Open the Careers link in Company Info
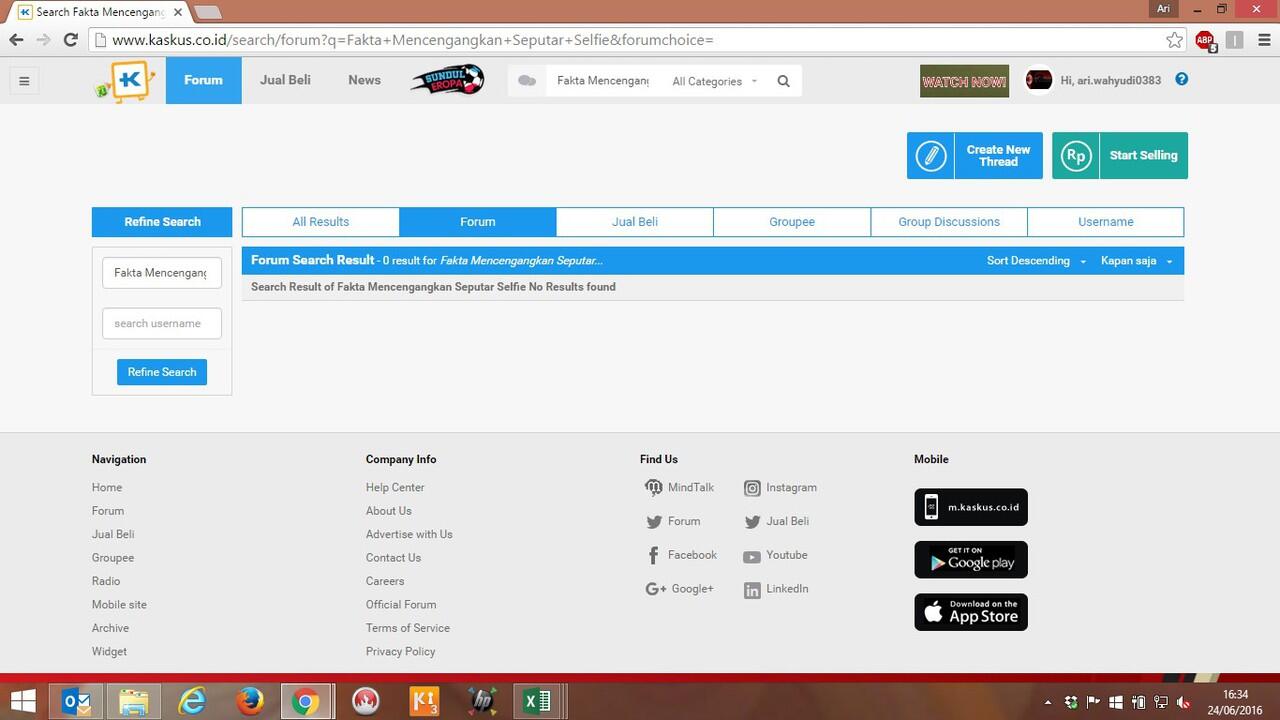Screen dimensions: 1280x720 (385, 581)
